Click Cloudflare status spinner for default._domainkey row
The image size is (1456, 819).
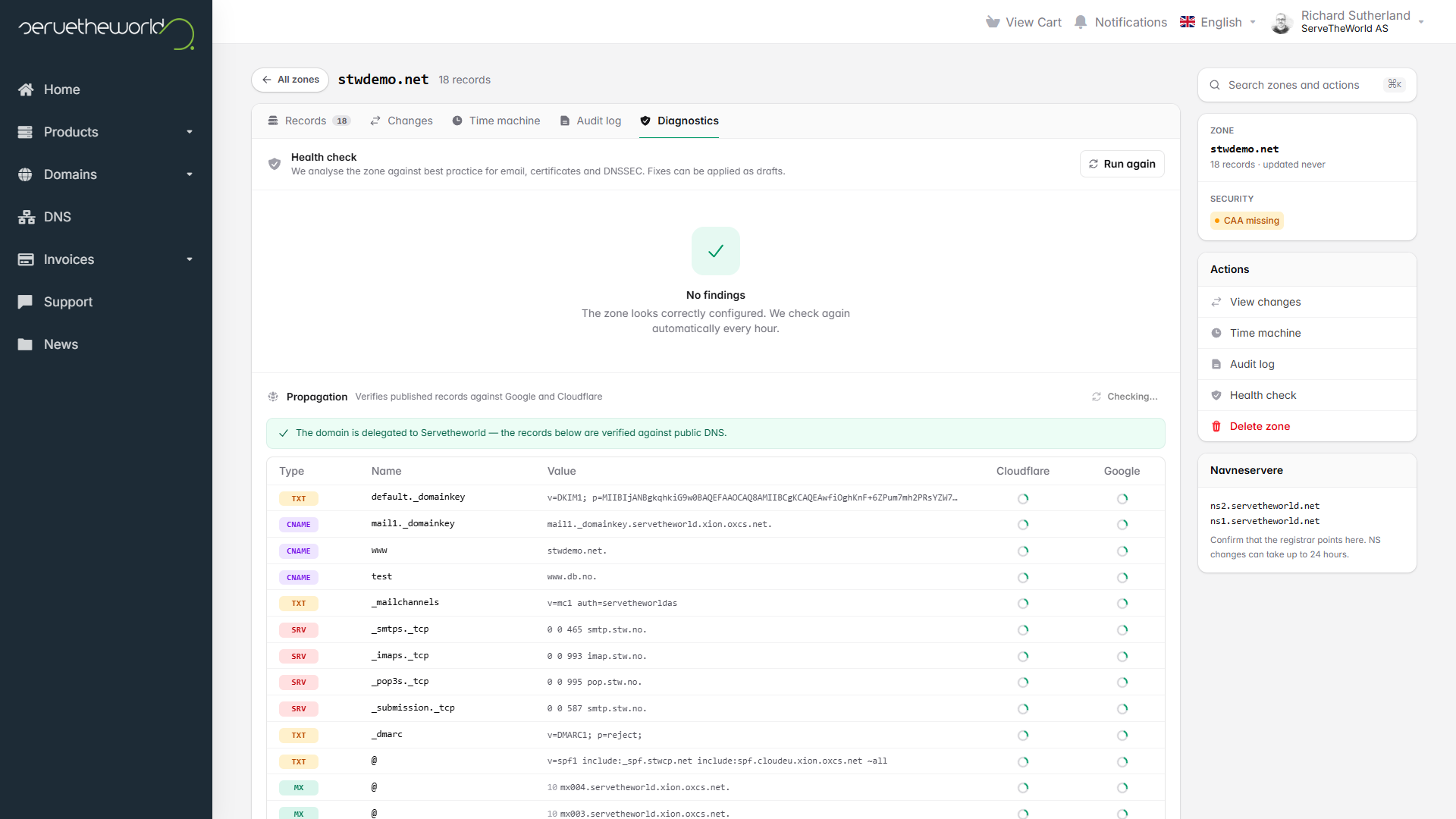[1023, 498]
